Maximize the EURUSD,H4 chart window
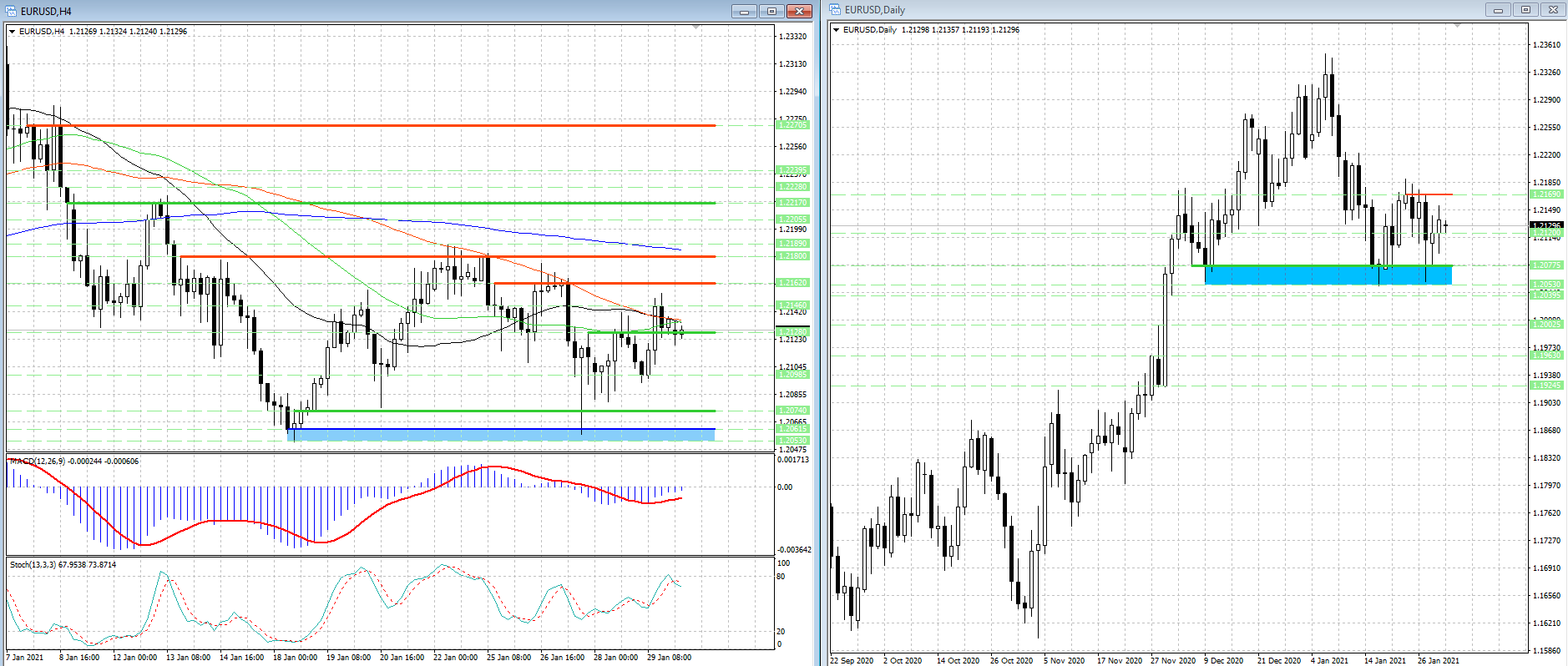Image resolution: width=1568 pixels, height=666 pixels. (771, 11)
